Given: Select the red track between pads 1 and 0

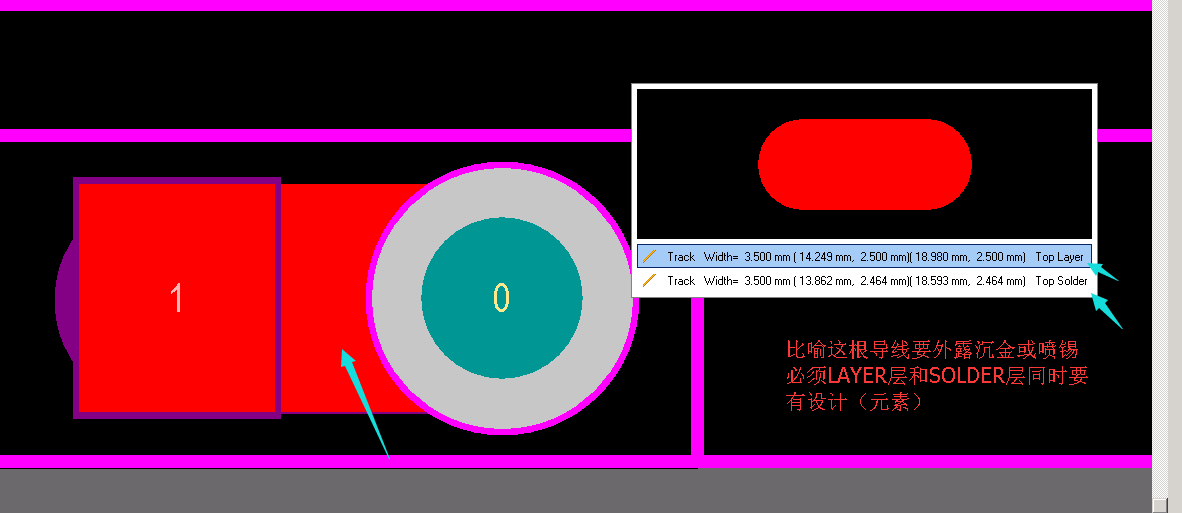Looking at the screenshot, I should click(x=324, y=298).
